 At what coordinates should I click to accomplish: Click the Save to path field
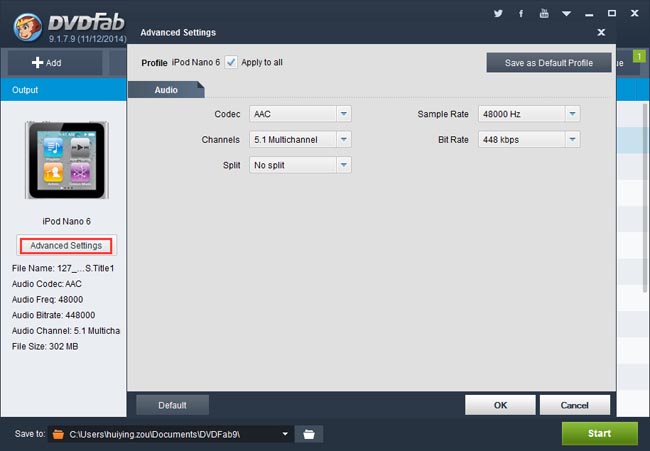tap(170, 434)
